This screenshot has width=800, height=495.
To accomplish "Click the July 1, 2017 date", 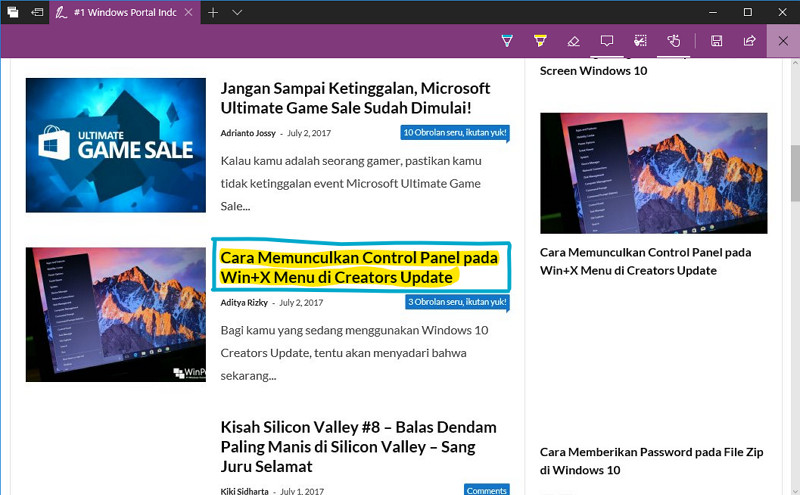I will (302, 491).
